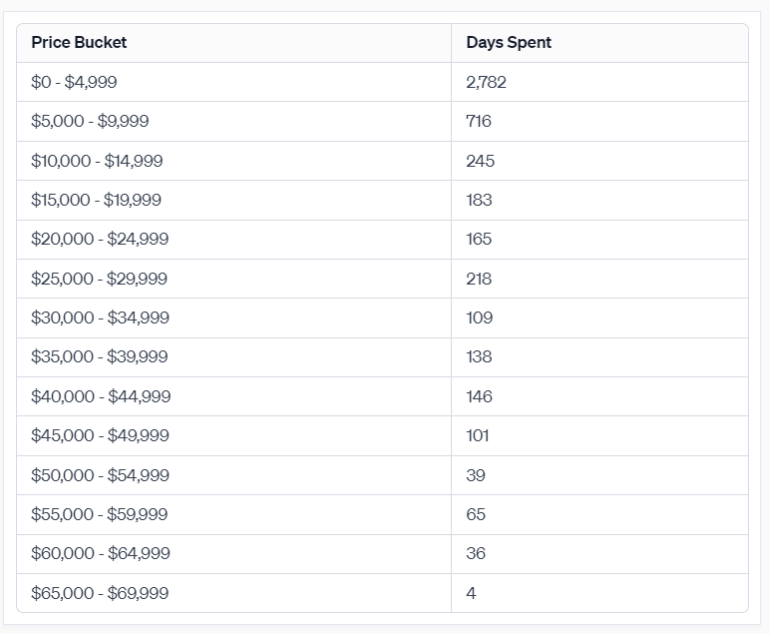770x634 pixels.
Task: Click the 36 days spent value
Action: tap(476, 554)
